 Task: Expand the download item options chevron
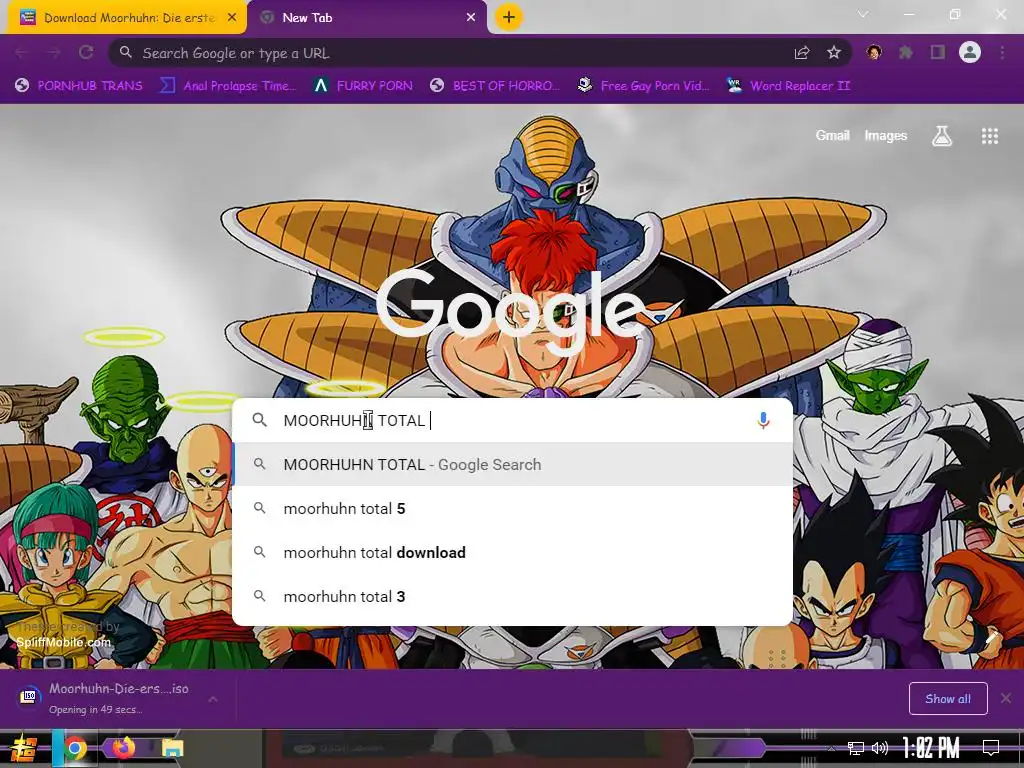click(213, 699)
